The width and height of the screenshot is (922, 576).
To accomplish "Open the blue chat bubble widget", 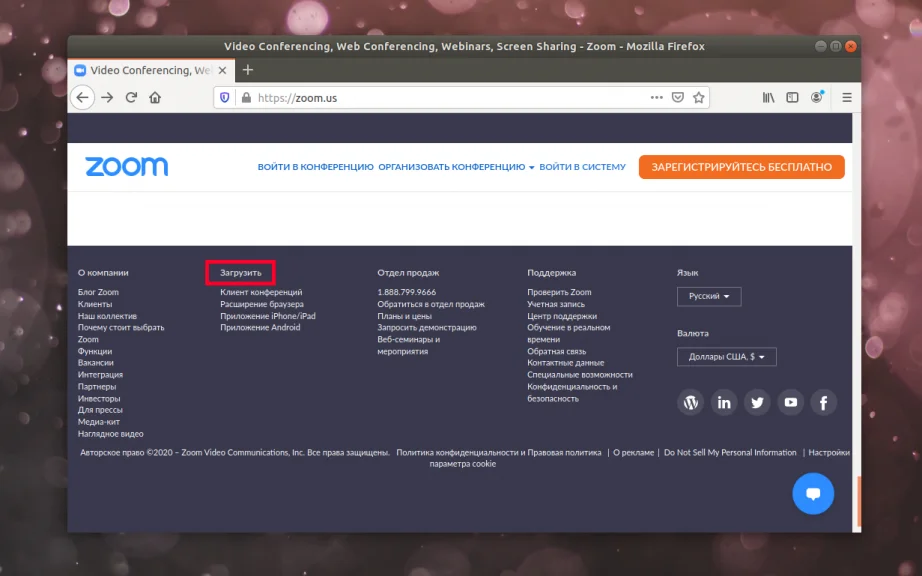I will pos(813,494).
